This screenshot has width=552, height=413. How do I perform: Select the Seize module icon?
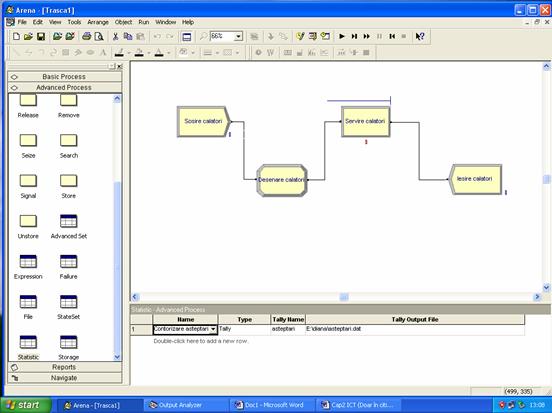[x=28, y=140]
